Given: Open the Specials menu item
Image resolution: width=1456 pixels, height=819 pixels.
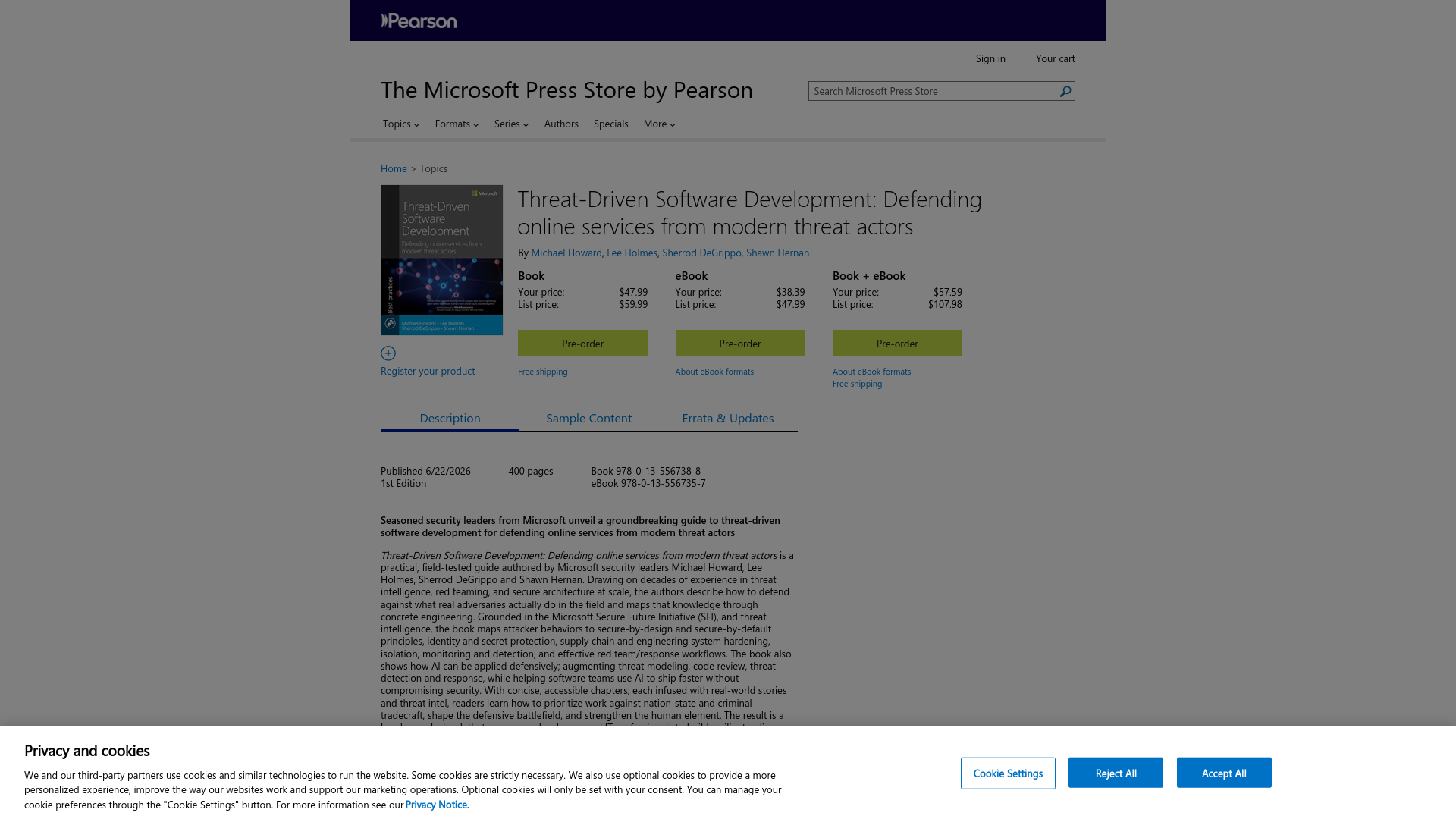Looking at the screenshot, I should point(611,124).
